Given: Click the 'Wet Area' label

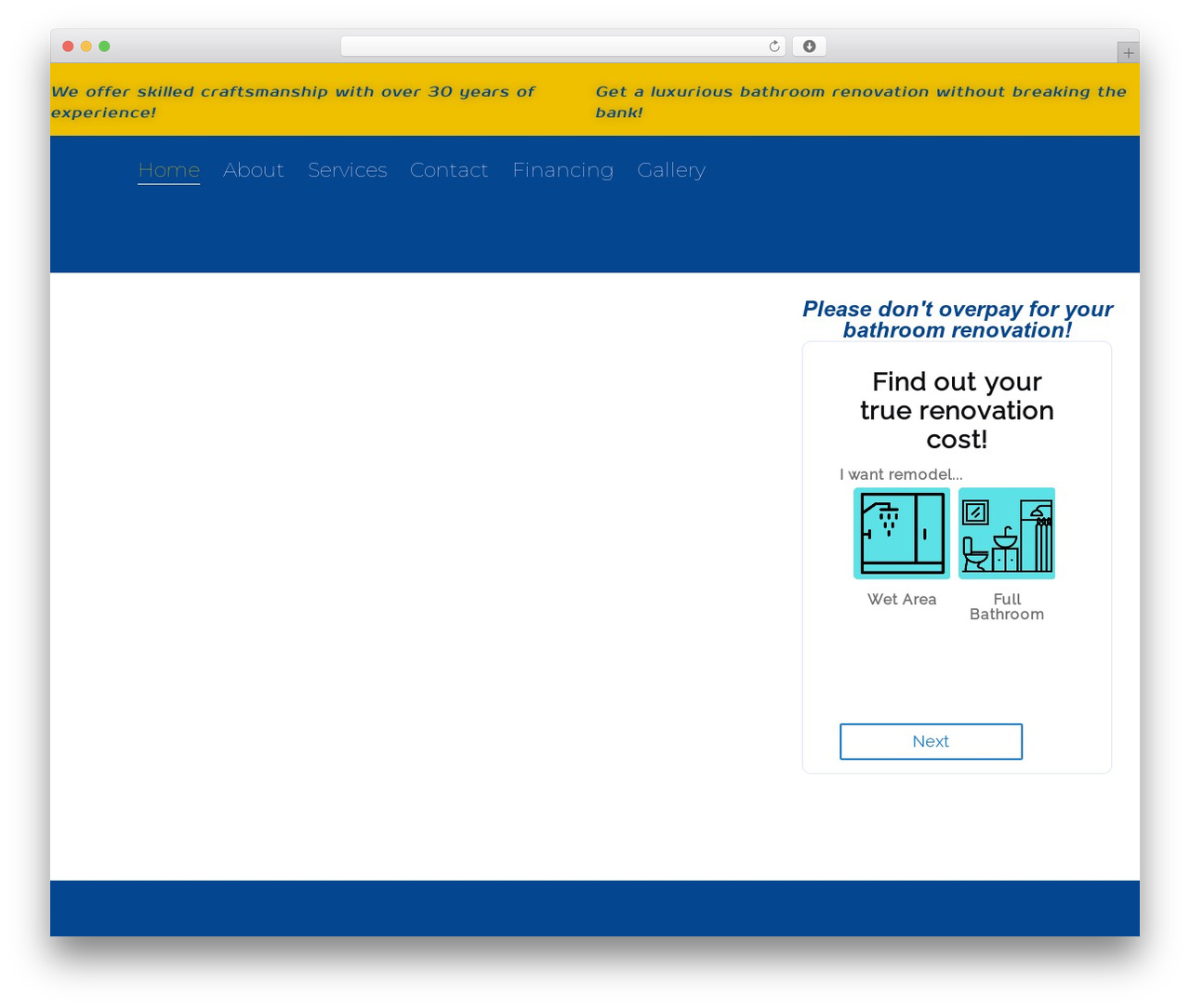Looking at the screenshot, I should coord(902,600).
